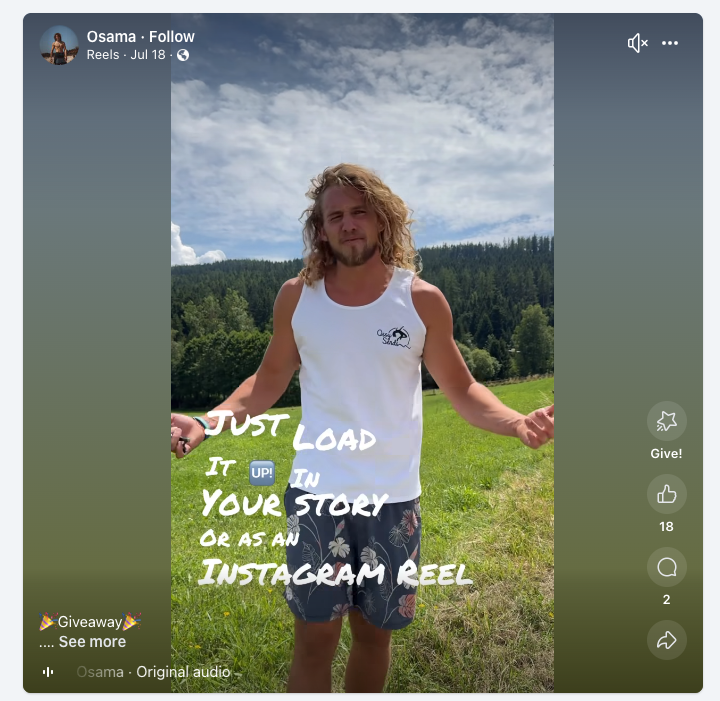Open comments via the speech bubble icon
The image size is (720, 701).
click(x=666, y=567)
